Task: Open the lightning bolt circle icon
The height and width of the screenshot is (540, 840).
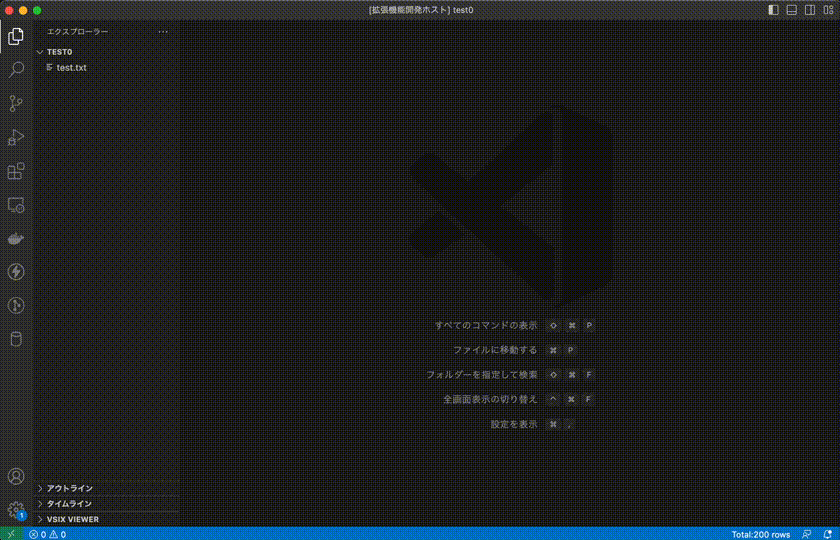Action: tap(16, 272)
